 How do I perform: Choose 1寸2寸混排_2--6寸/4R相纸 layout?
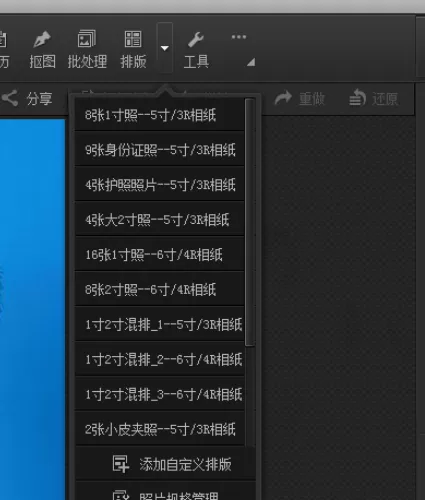click(x=160, y=360)
